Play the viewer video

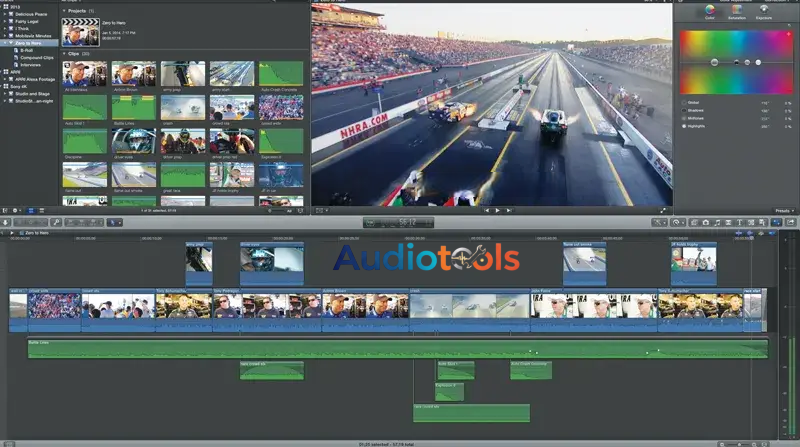[x=497, y=210]
